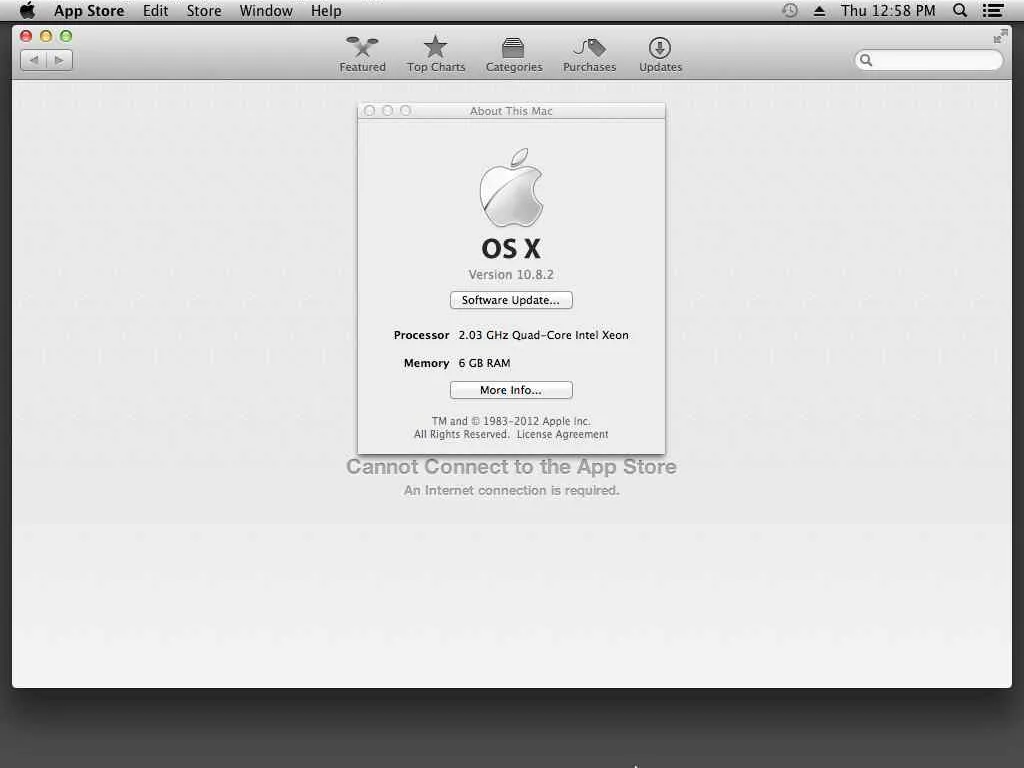Viewport: 1024px width, 768px height.
Task: Click the OS X heading text
Action: tap(511, 248)
